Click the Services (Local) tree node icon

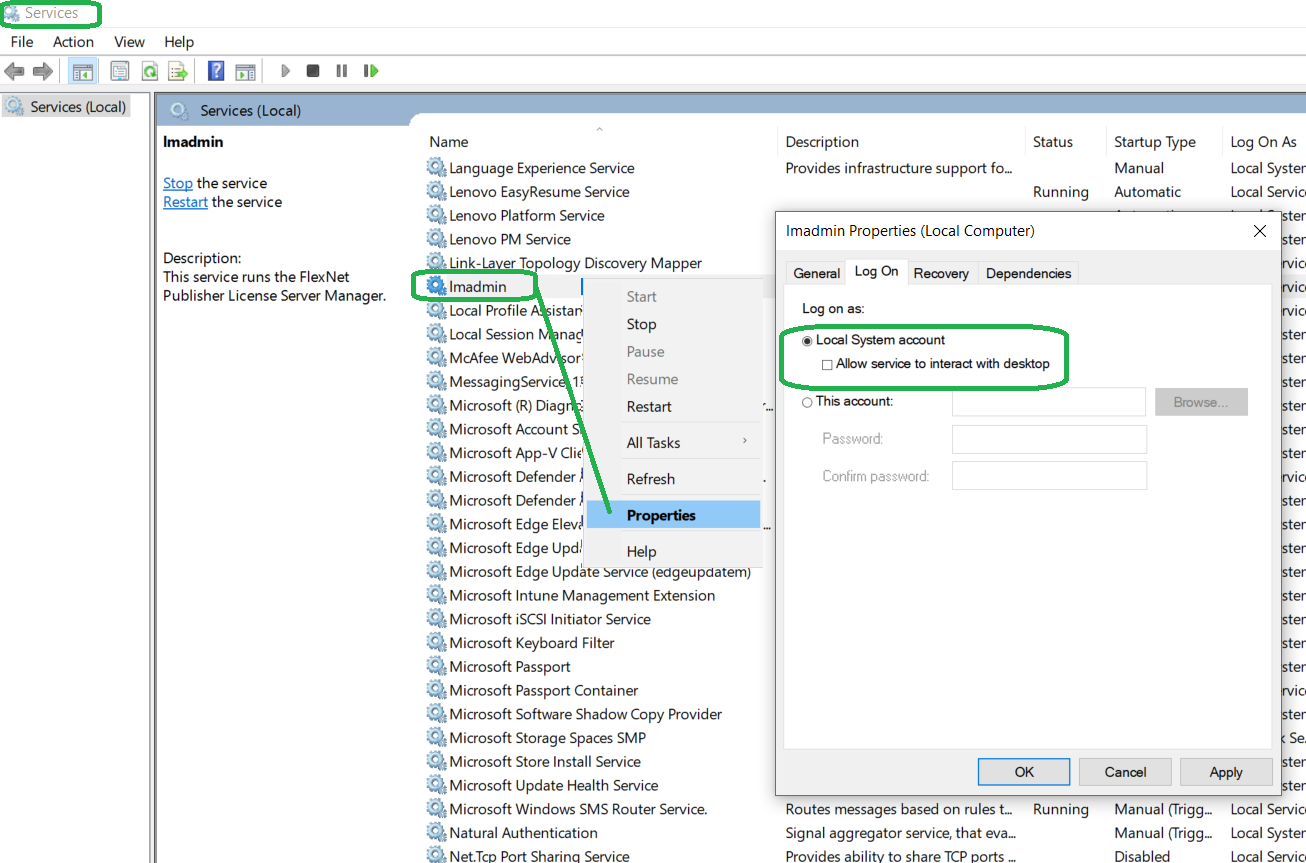click(x=15, y=106)
